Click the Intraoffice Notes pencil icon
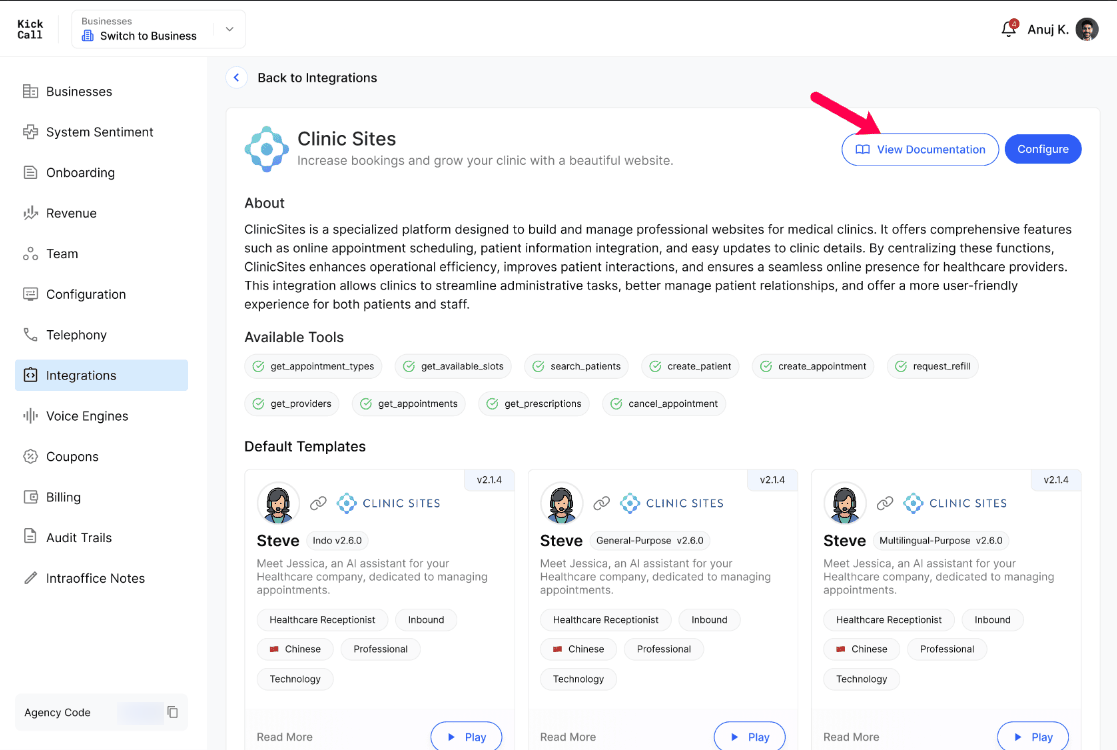This screenshot has width=1117, height=750. [x=30, y=578]
